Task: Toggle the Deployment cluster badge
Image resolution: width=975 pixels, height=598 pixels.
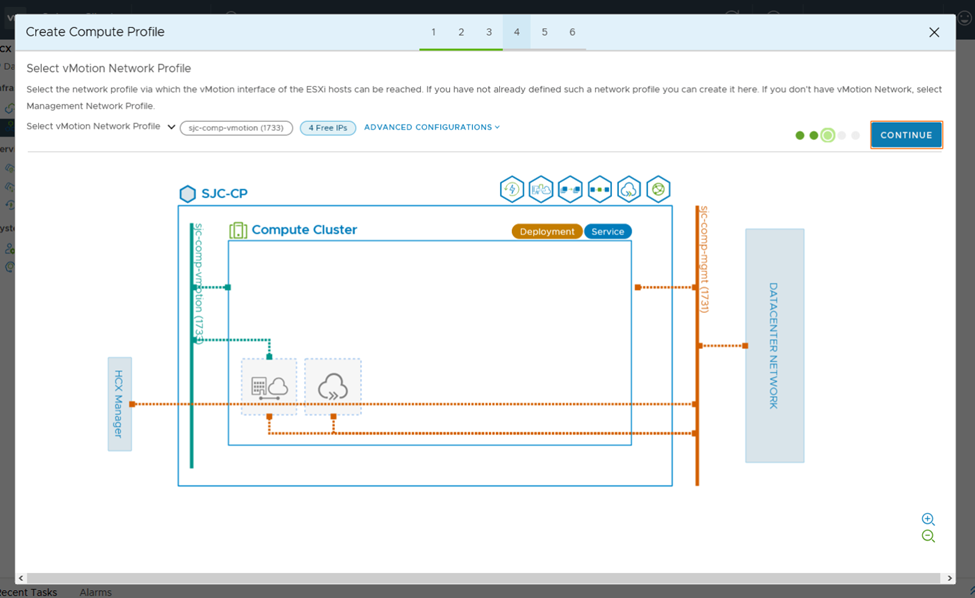Action: click(547, 231)
